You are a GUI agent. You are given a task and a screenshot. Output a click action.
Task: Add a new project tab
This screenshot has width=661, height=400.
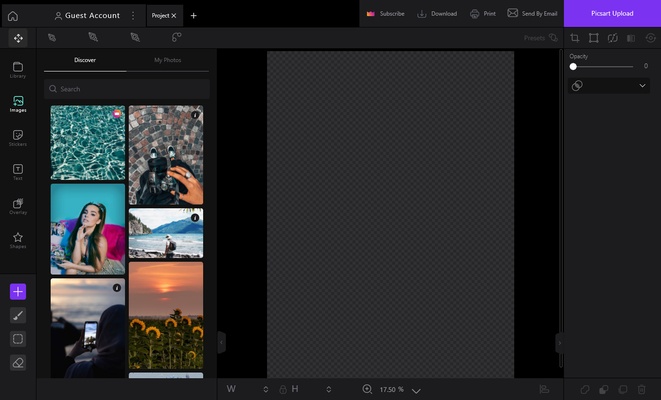click(x=193, y=16)
